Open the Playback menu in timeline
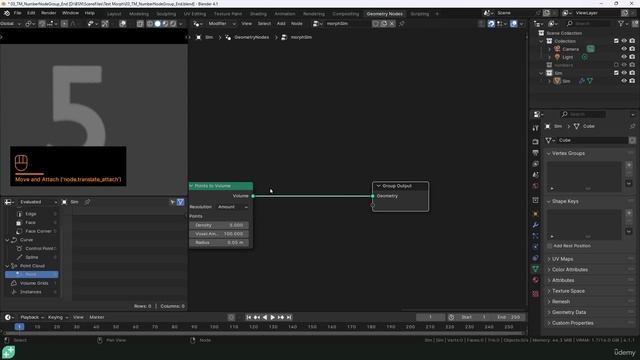The width and height of the screenshot is (640, 360). pyautogui.click(x=32, y=317)
